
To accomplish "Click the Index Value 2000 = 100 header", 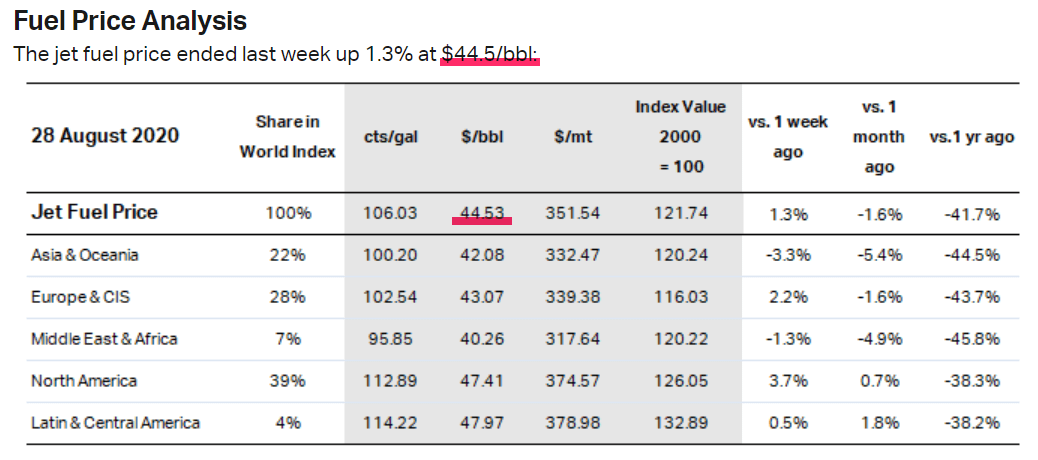I will click(x=680, y=136).
